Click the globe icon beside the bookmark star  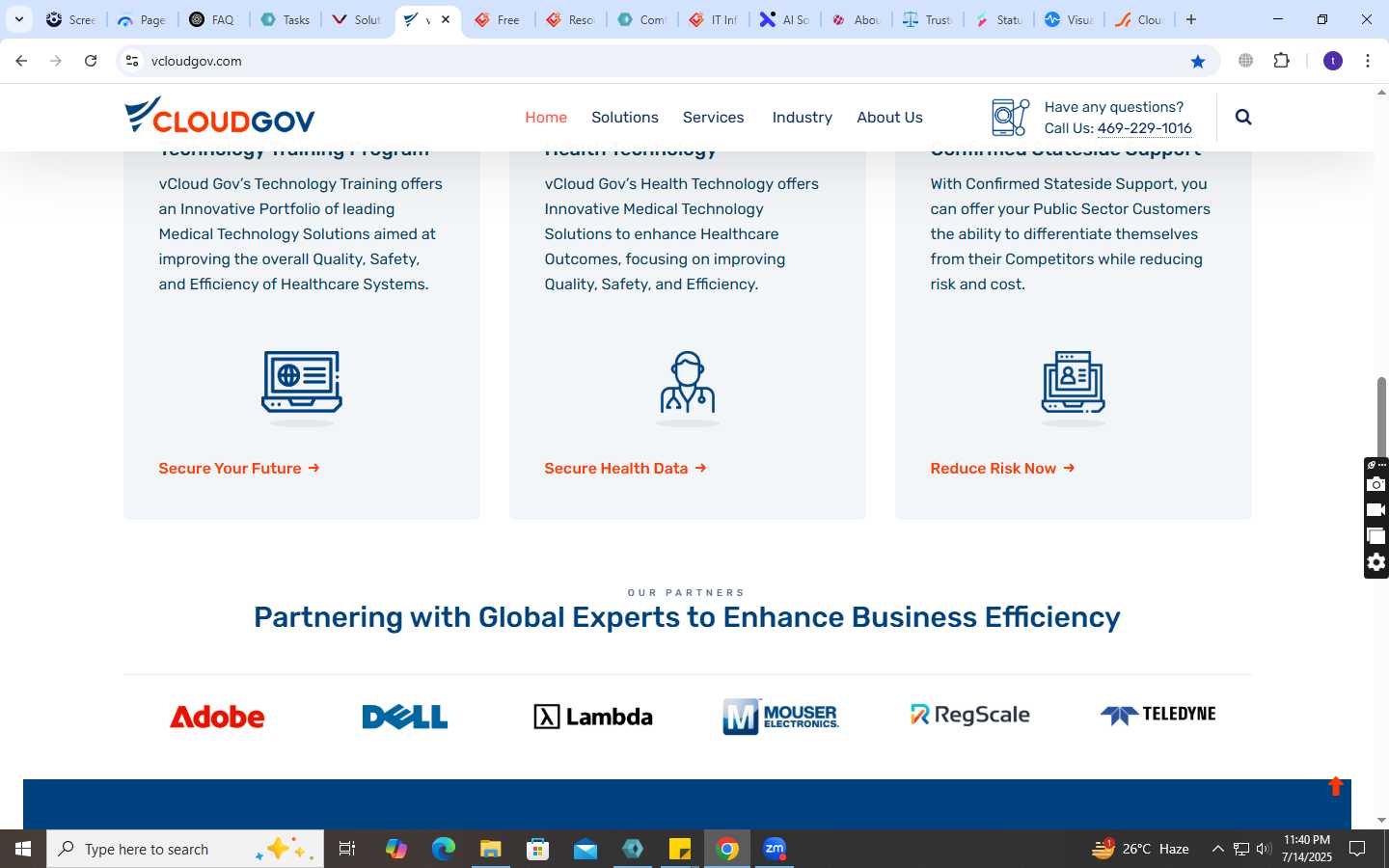1246,61
